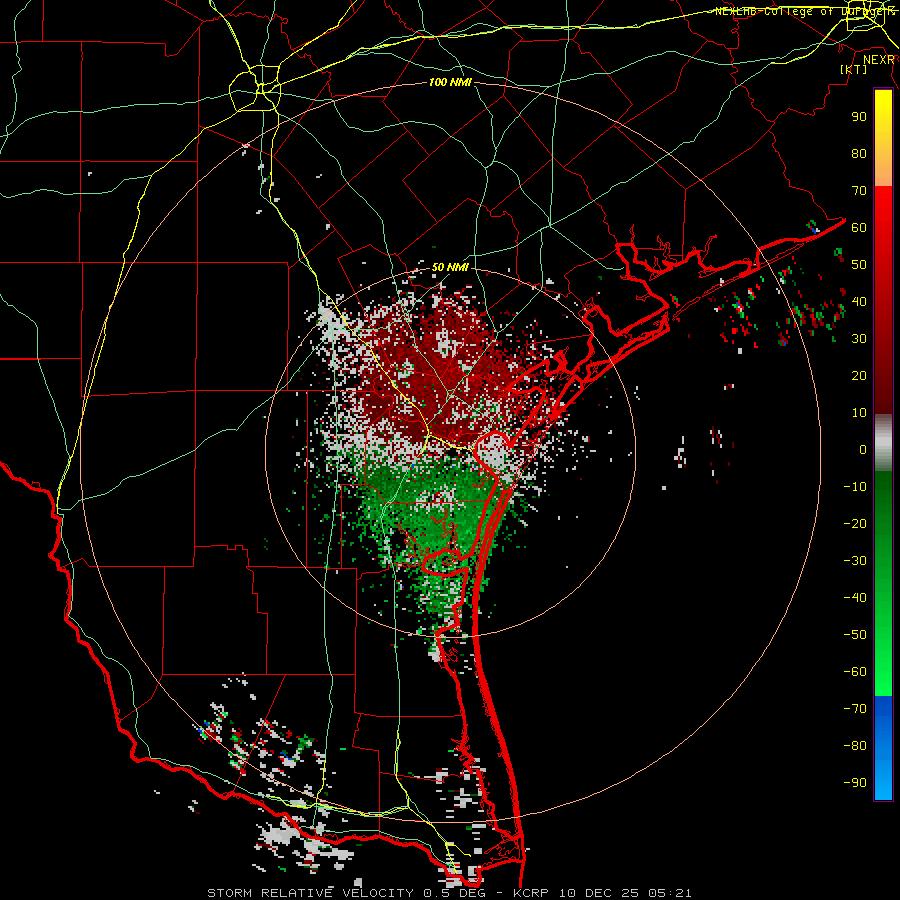900x900 pixels.
Task: Select the -40 value on velocity scale
Action: click(x=855, y=598)
